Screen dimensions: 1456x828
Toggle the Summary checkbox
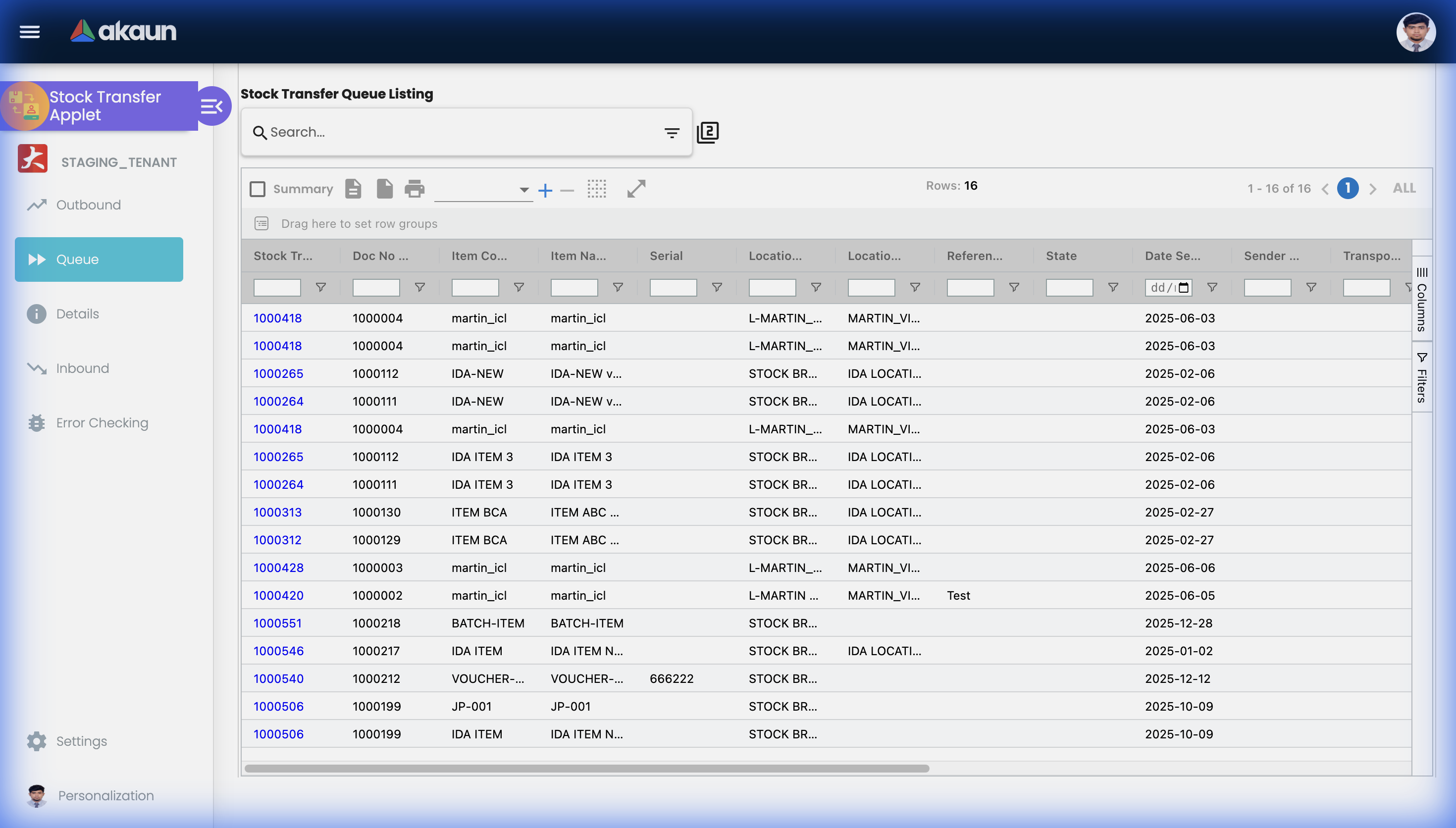coord(258,189)
